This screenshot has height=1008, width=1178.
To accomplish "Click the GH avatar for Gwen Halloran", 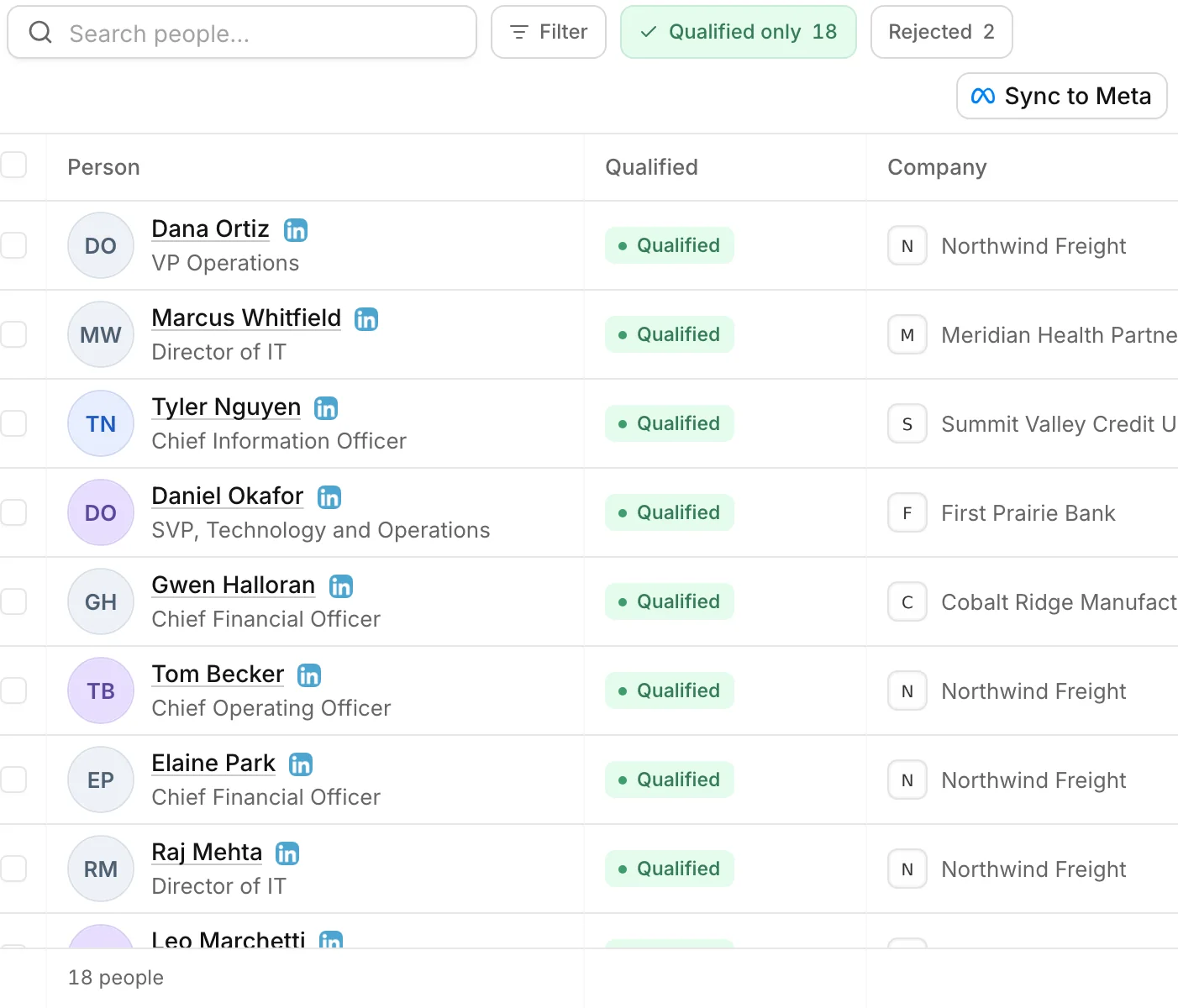I will pyautogui.click(x=101, y=601).
